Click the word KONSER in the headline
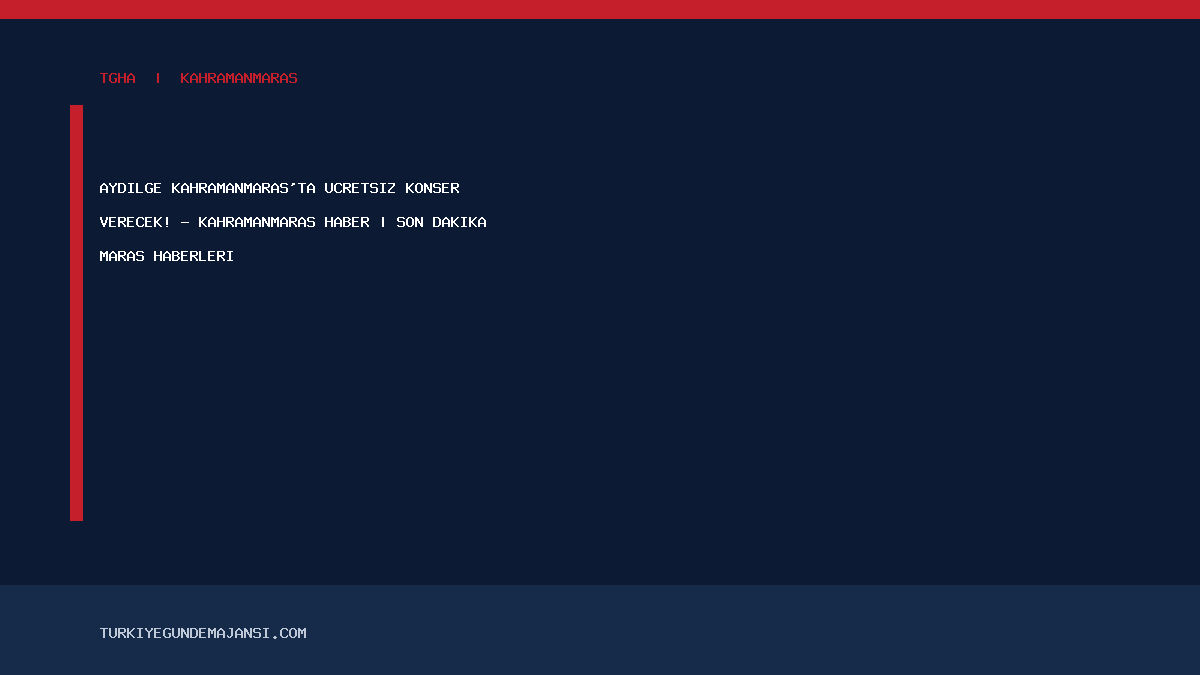 click(x=432, y=188)
